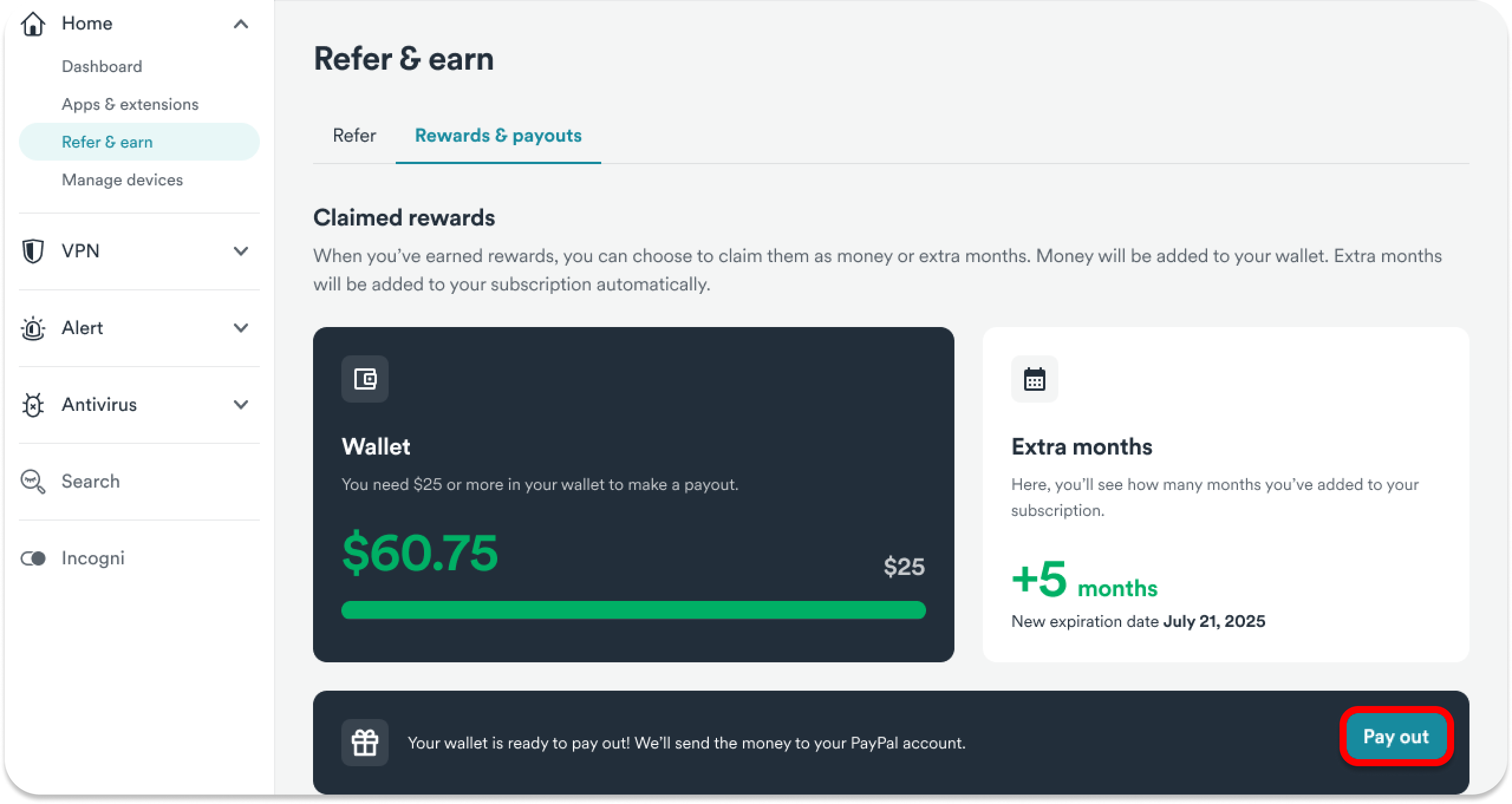
Task: Expand the Antivirus section chevron
Action: [240, 404]
